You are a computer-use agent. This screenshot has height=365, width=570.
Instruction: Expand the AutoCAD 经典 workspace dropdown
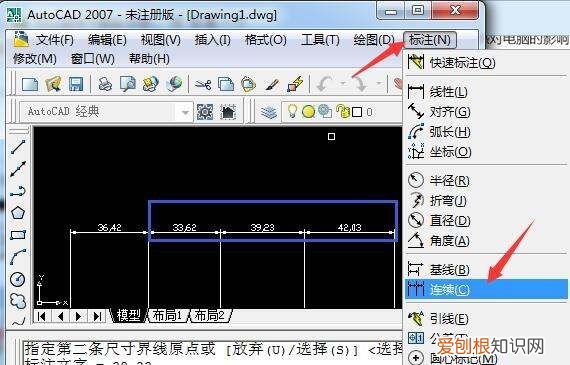point(185,112)
